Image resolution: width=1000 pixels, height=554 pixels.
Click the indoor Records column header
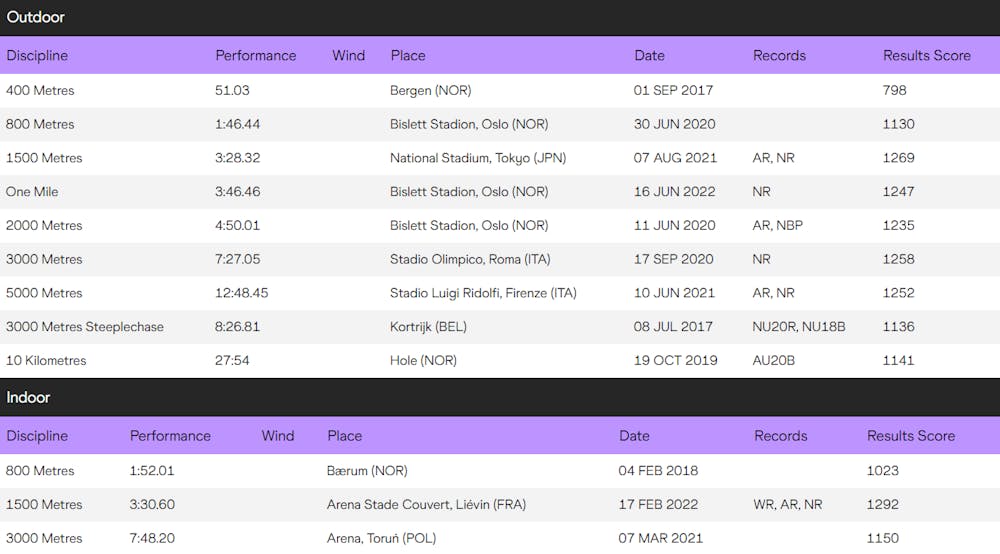[x=780, y=435]
